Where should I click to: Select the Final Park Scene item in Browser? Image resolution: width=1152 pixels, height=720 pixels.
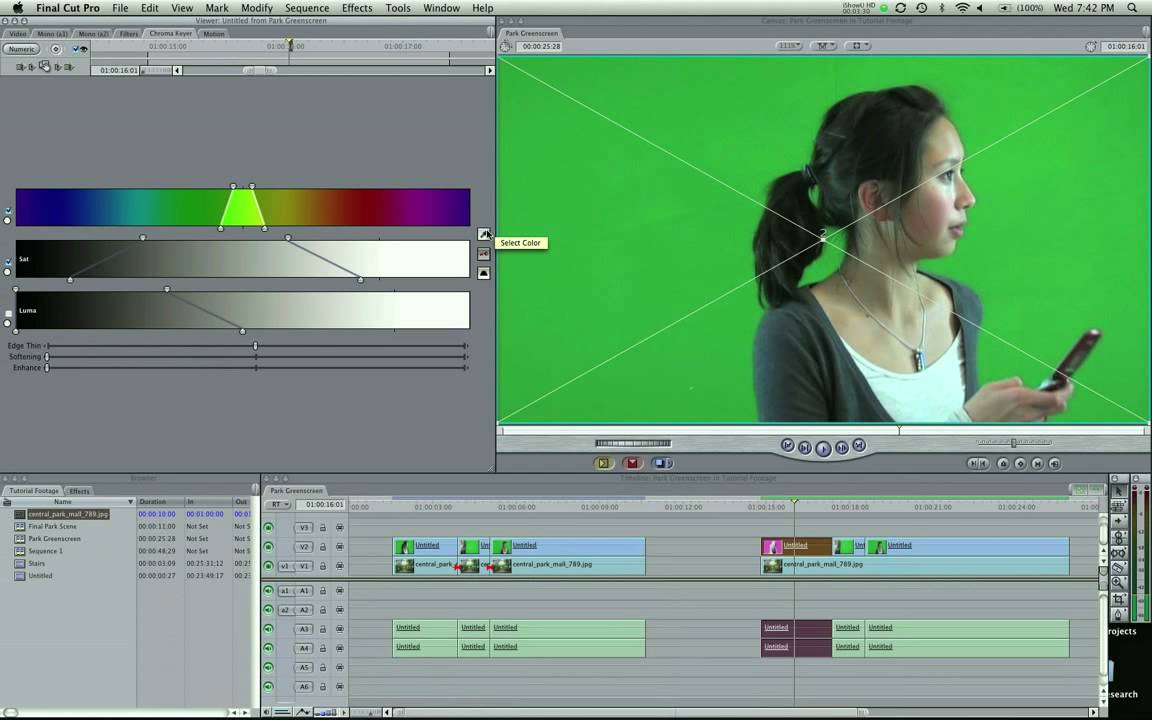52,527
